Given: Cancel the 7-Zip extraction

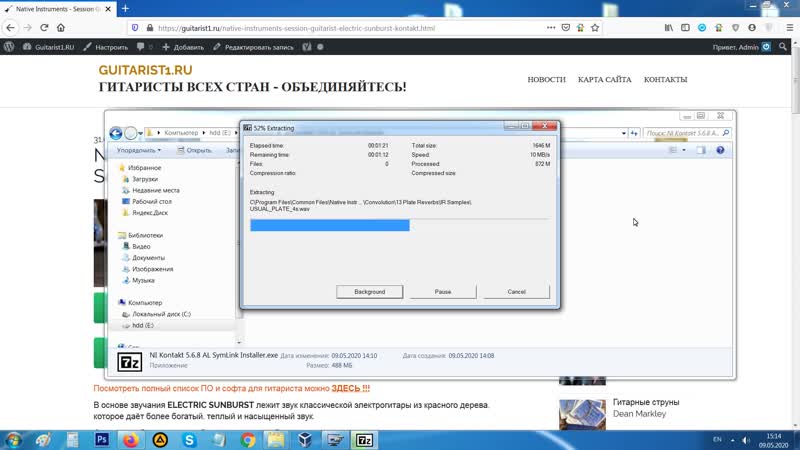Looking at the screenshot, I should pyautogui.click(x=516, y=292).
